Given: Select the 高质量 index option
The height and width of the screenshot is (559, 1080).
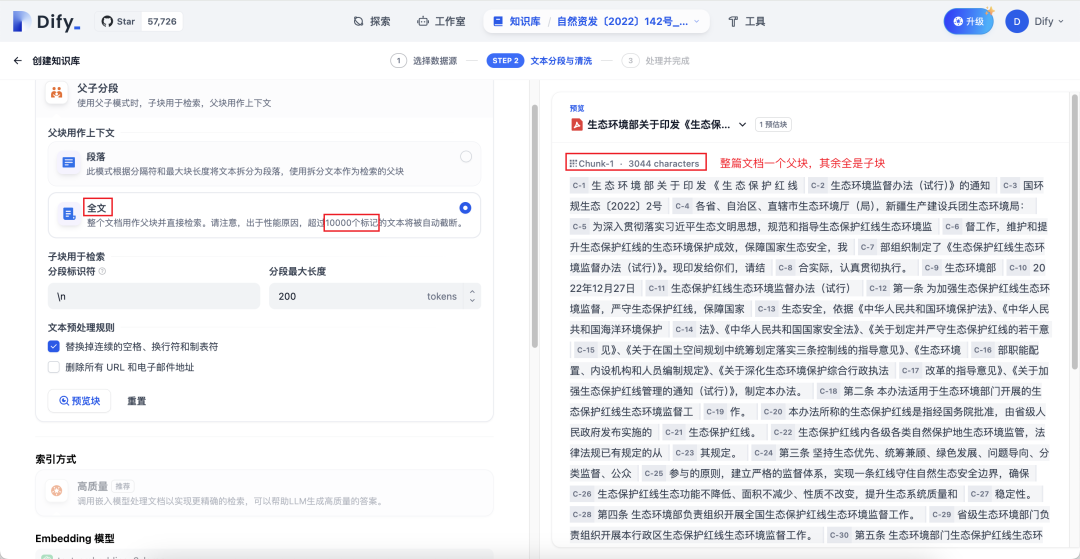Looking at the screenshot, I should pyautogui.click(x=264, y=493).
